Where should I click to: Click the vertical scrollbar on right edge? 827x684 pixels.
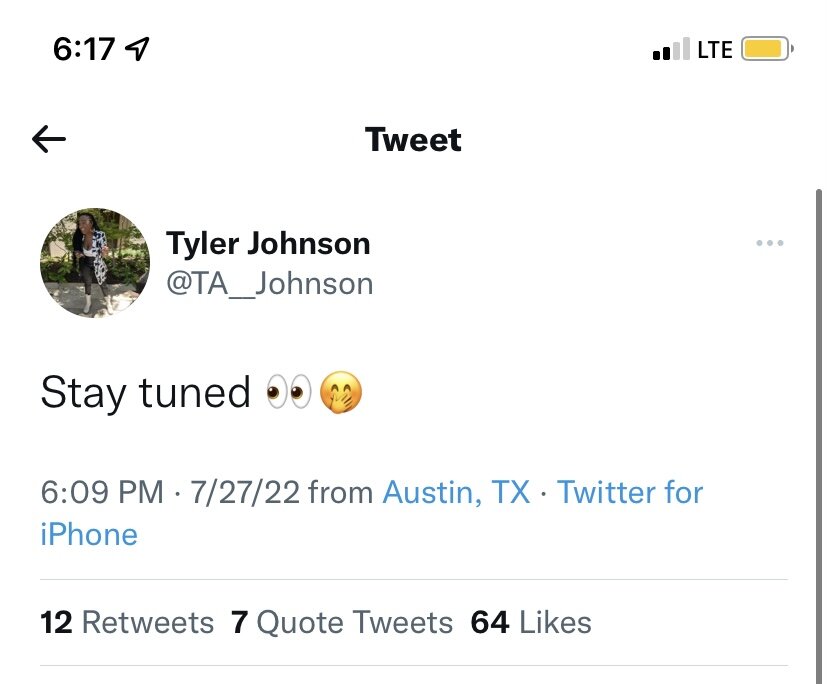point(820,400)
